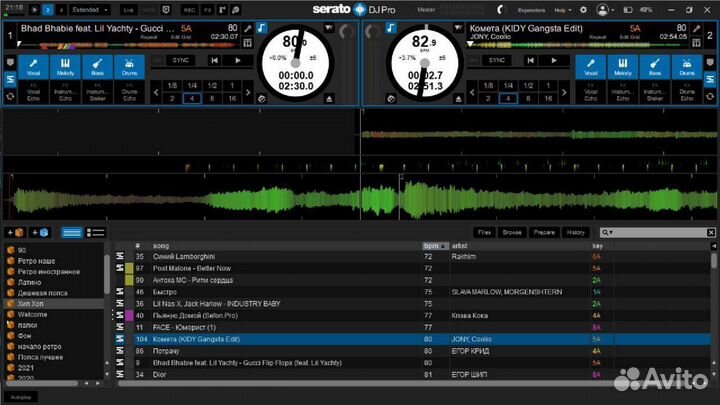Jump to track start on deck 1
720x405 pixels.
pos(214,60)
